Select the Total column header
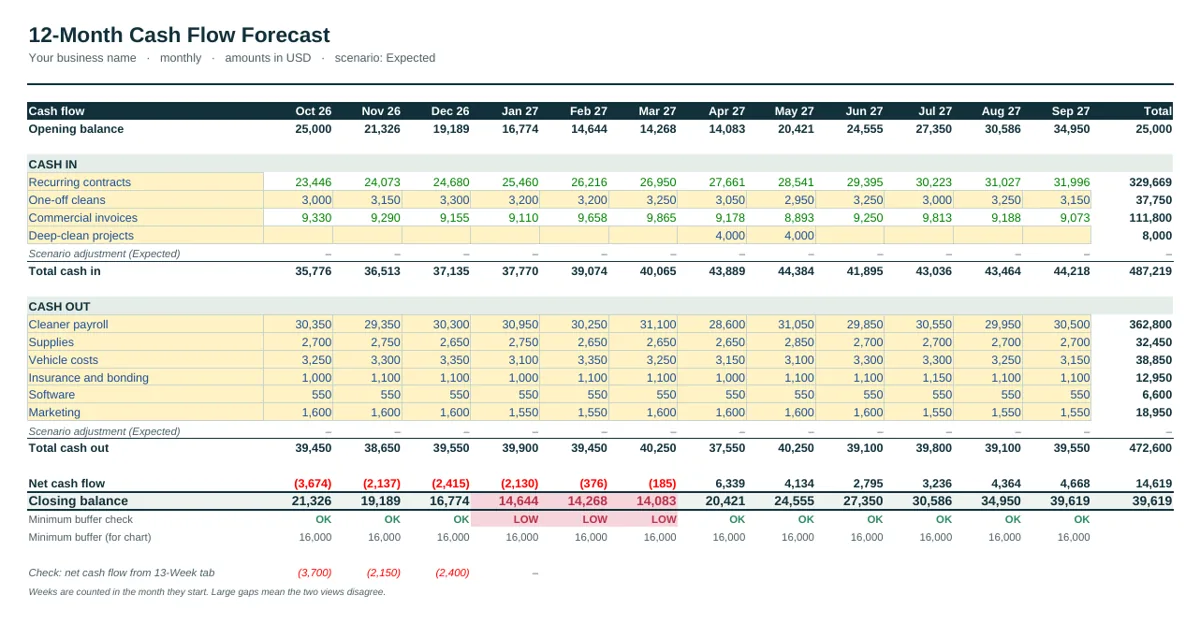This screenshot has width=1200, height=624. point(1157,111)
